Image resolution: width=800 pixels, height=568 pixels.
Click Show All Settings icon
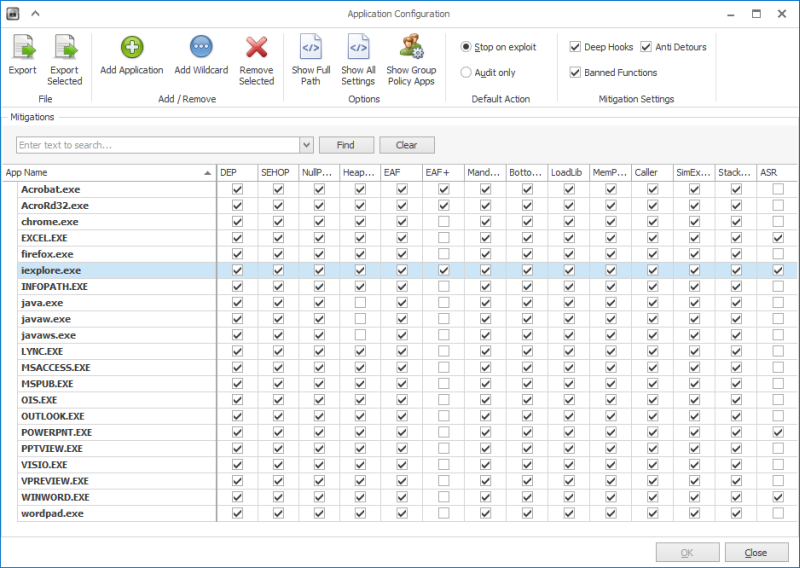[x=358, y=48]
